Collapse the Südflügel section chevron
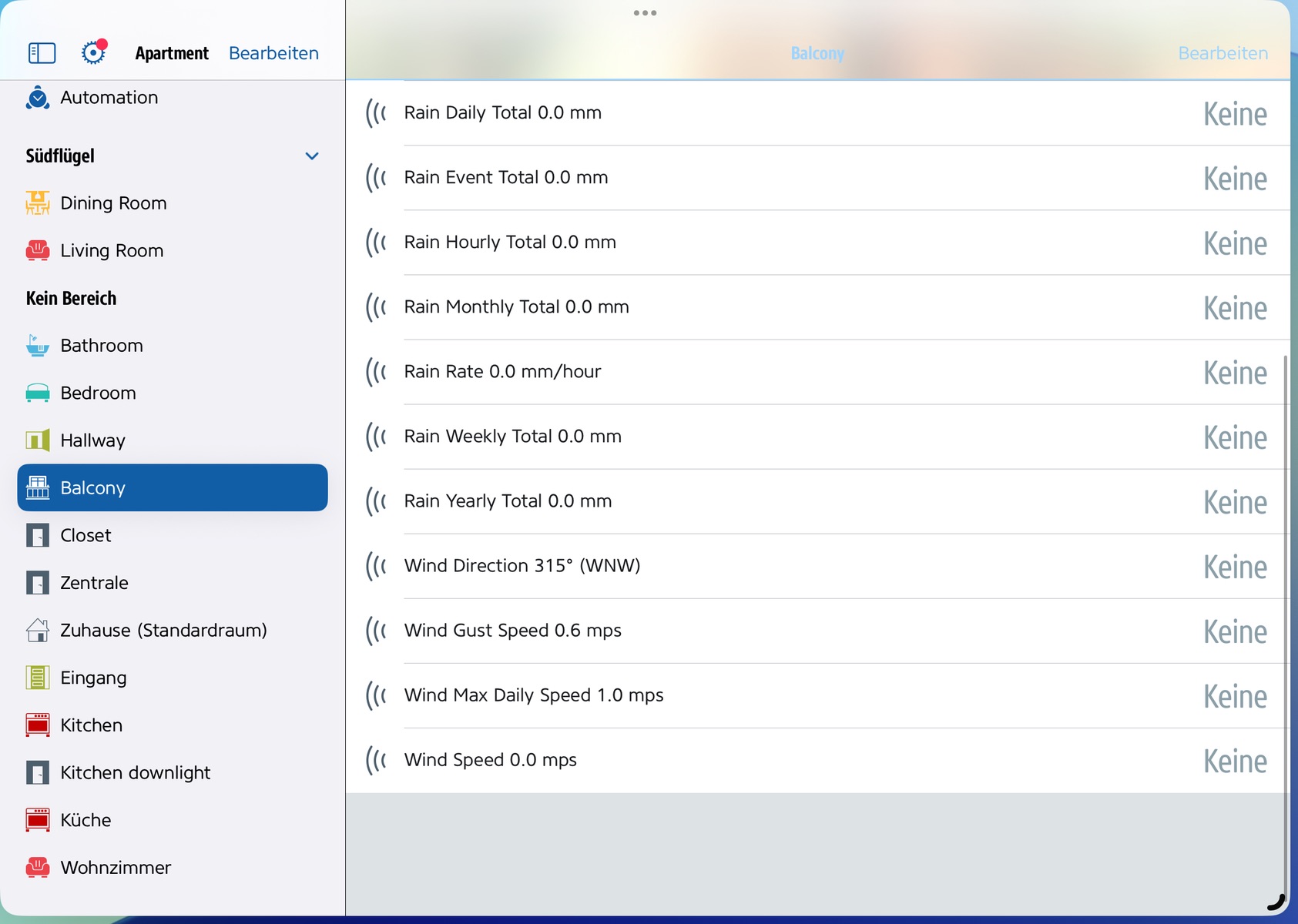Viewport: 1298px width, 924px height. tap(312, 156)
